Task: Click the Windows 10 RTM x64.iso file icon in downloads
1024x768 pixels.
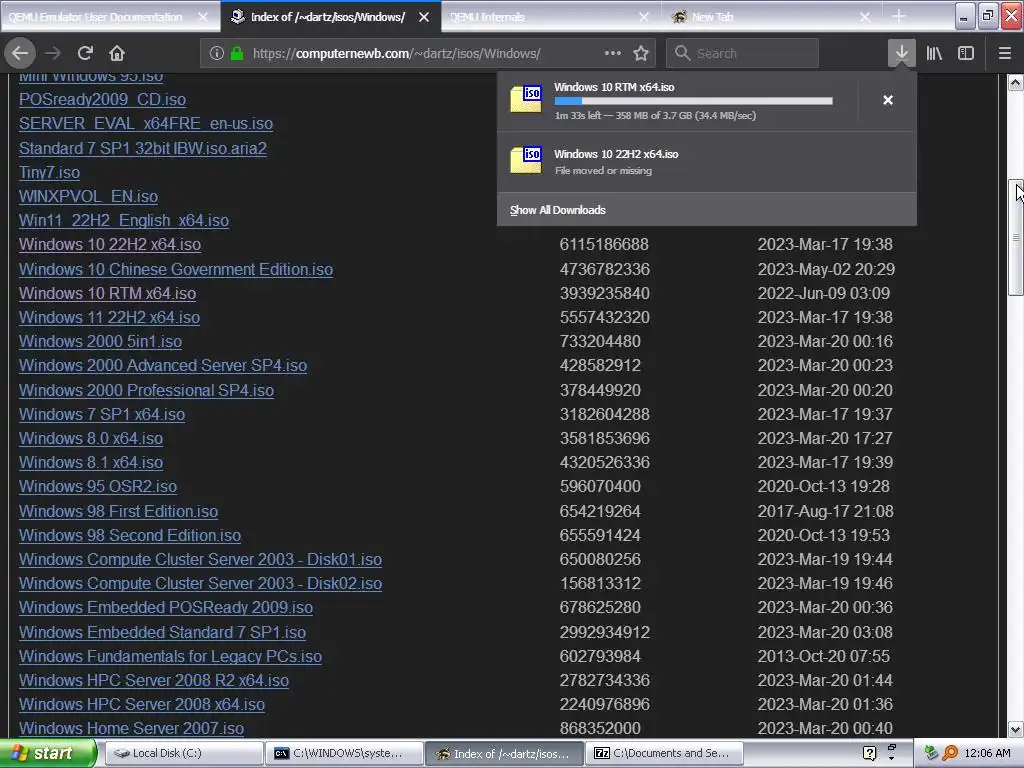Action: 526,99
